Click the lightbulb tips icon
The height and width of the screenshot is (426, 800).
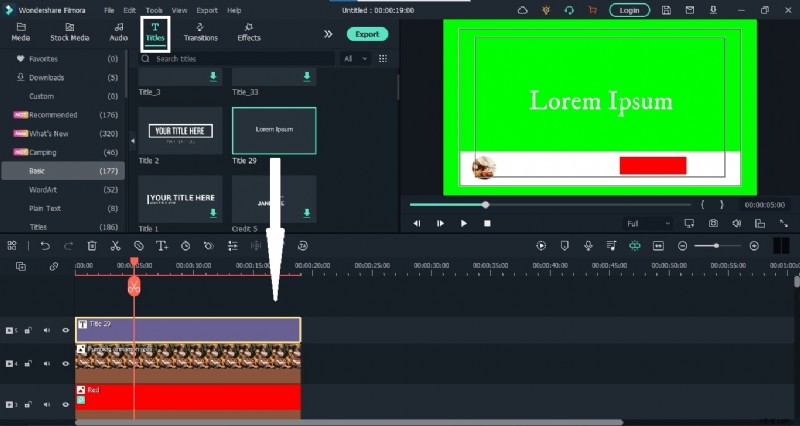coord(546,10)
